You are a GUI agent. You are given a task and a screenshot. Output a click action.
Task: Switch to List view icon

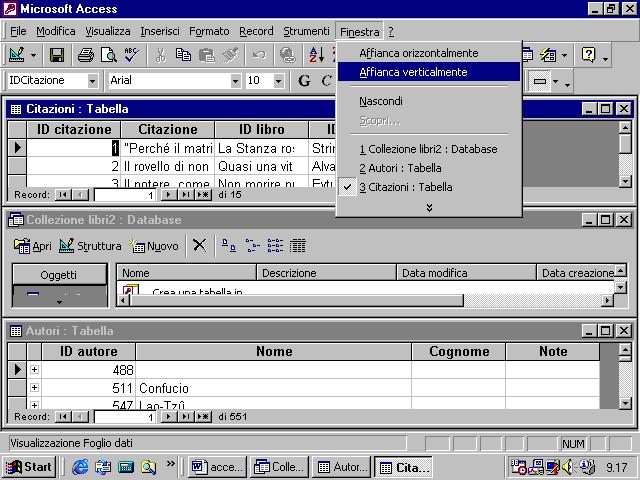tap(275, 246)
